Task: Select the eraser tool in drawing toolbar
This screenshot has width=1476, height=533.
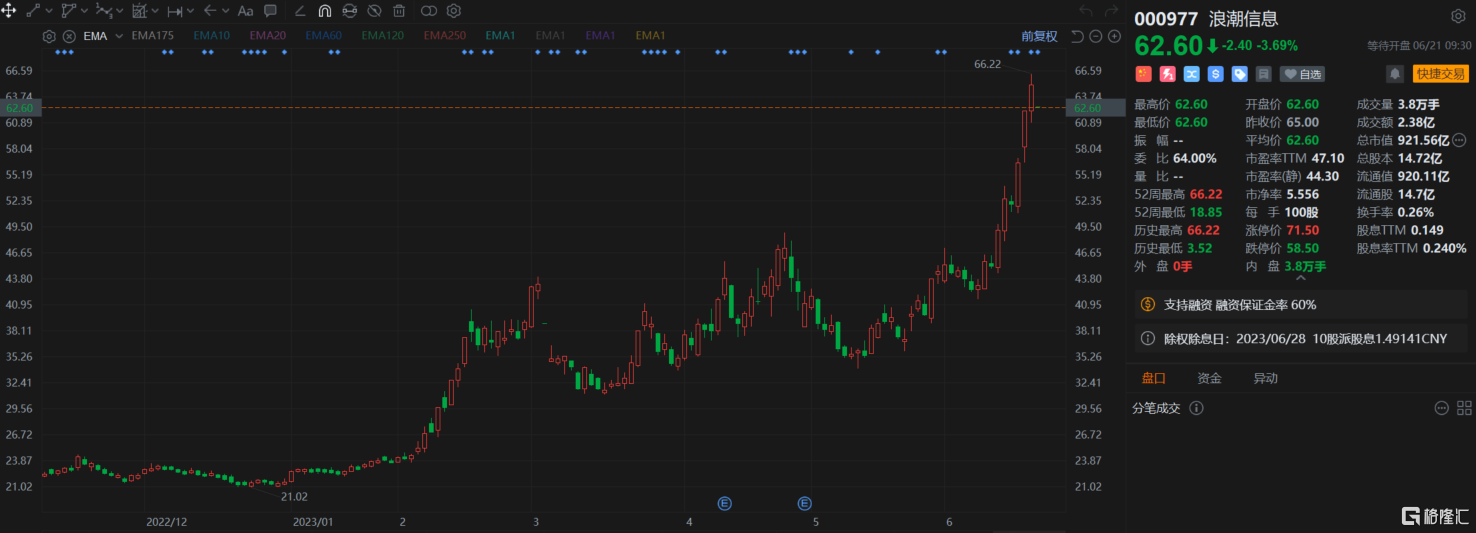Action: 300,11
